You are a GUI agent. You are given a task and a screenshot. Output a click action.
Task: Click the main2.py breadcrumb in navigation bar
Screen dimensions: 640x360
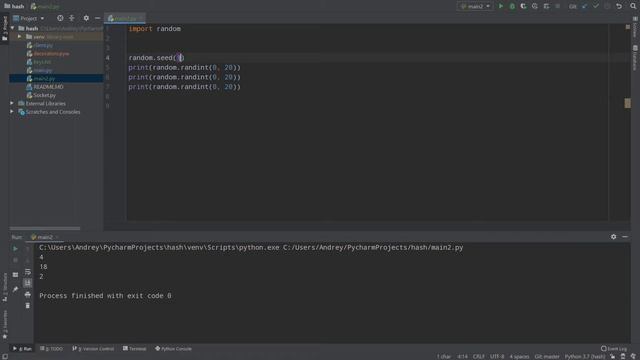45,6
